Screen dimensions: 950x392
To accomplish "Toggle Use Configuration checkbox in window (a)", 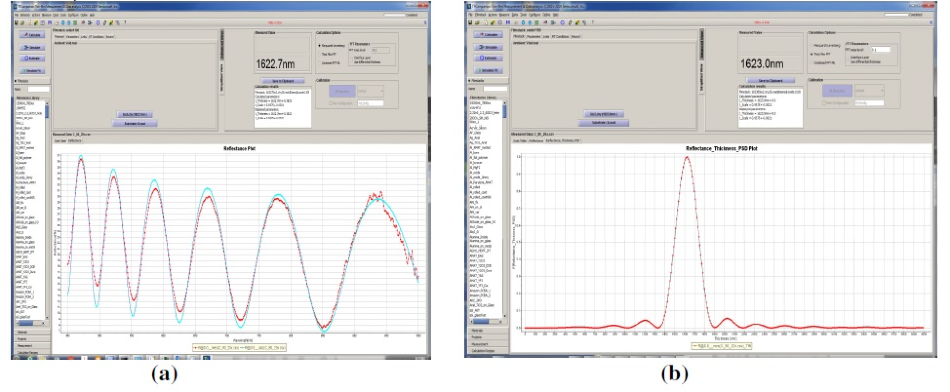I will point(341,103).
